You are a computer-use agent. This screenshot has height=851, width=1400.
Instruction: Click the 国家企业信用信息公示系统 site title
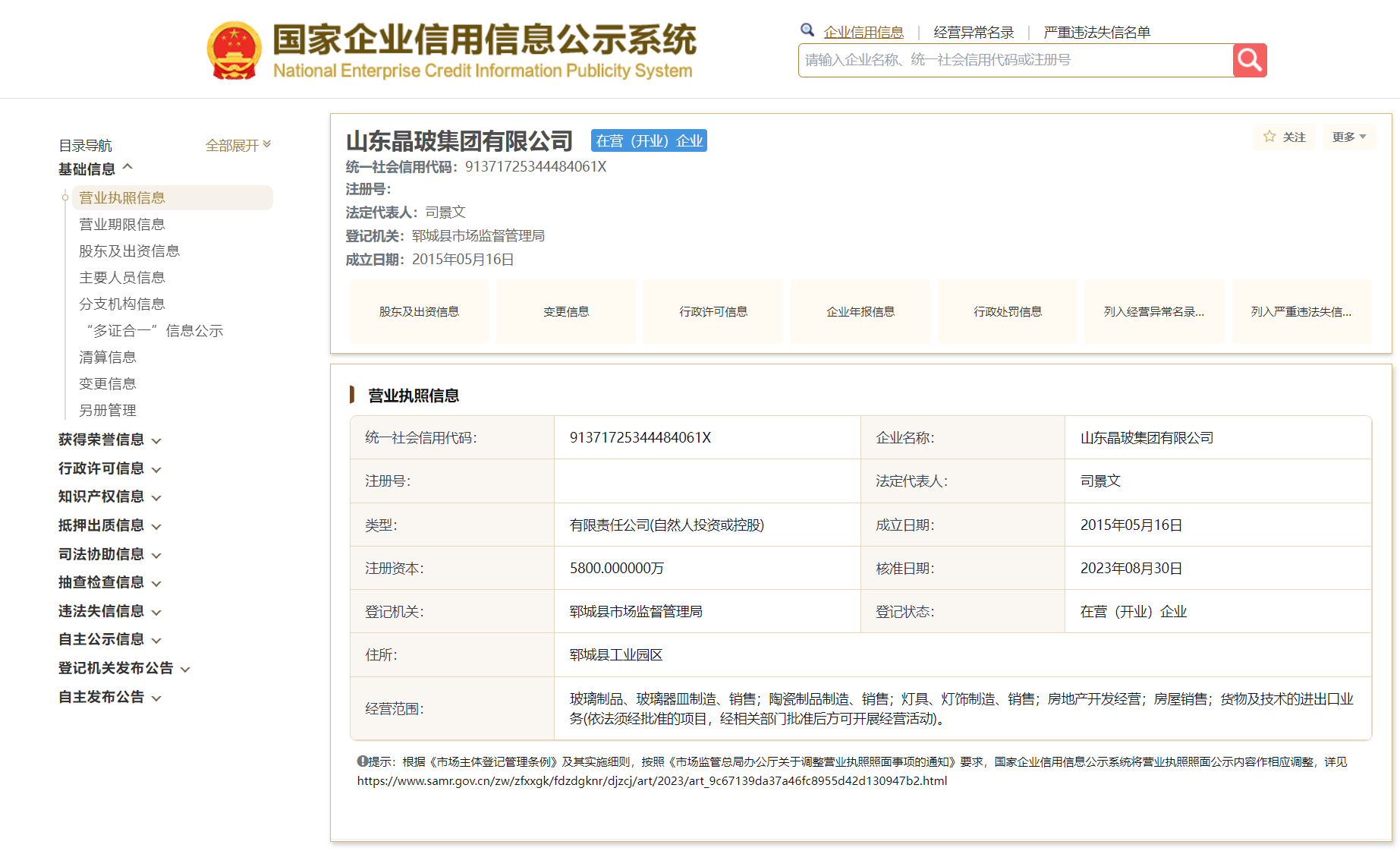pyautogui.click(x=484, y=39)
